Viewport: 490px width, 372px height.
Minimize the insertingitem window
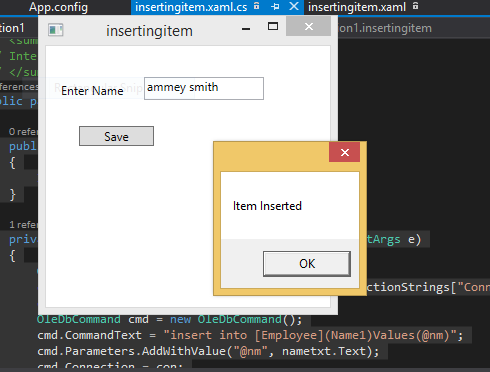246,29
